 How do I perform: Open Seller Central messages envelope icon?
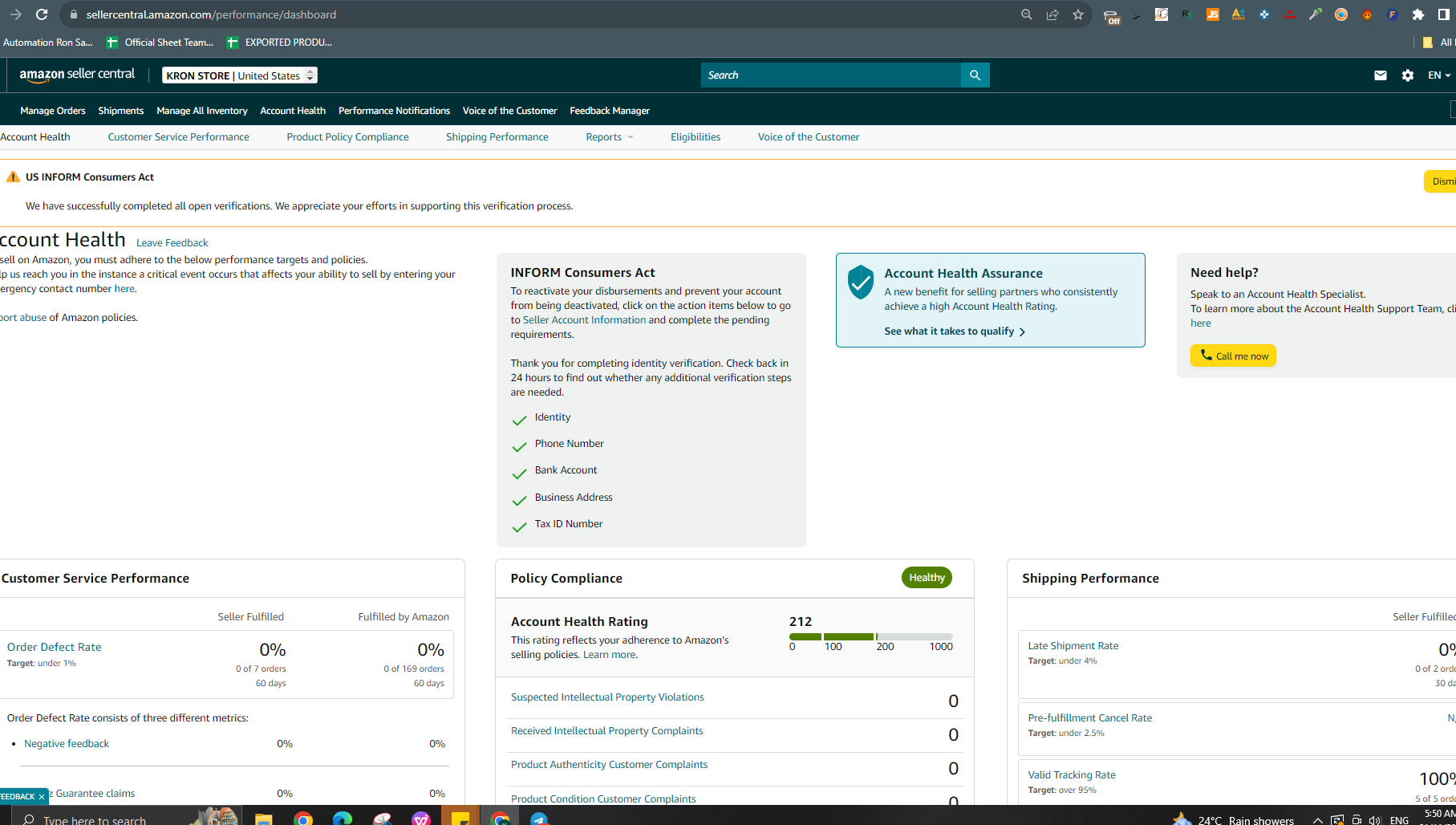[x=1381, y=75]
